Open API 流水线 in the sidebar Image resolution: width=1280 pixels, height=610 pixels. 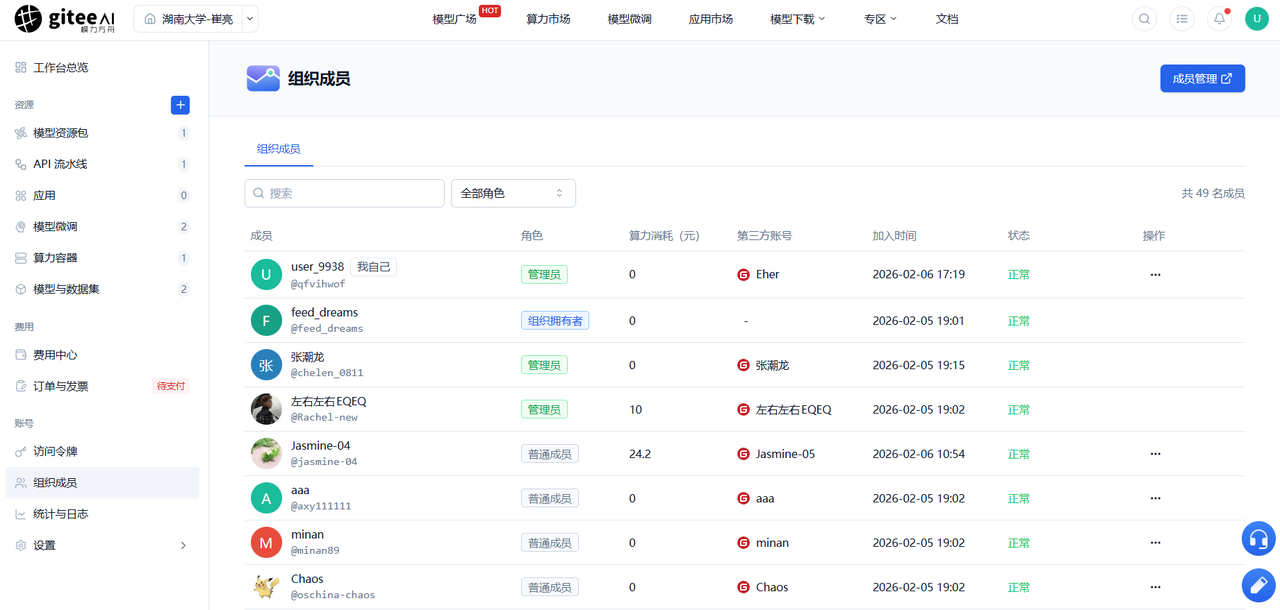(x=104, y=164)
